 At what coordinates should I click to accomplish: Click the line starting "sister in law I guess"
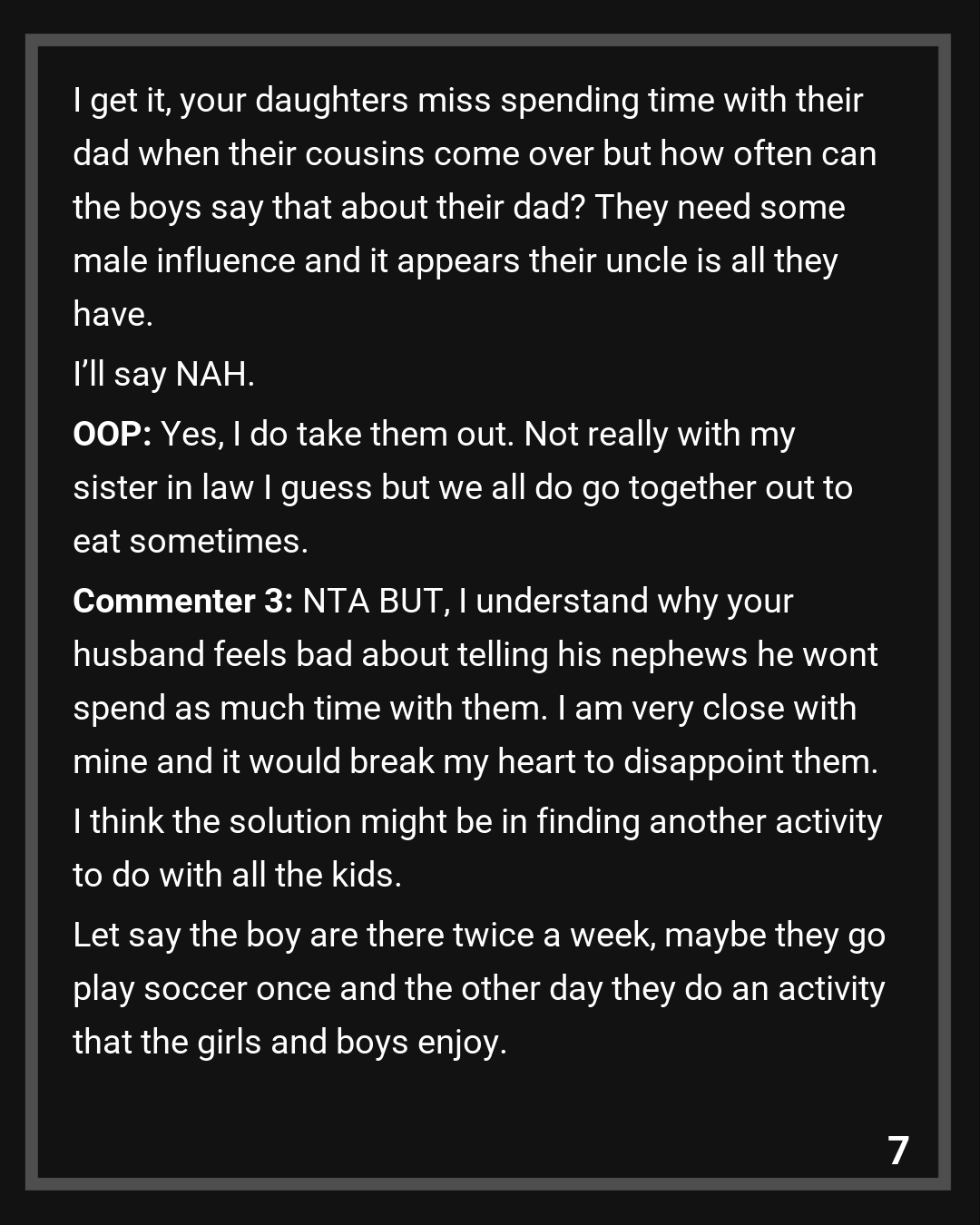462,488
